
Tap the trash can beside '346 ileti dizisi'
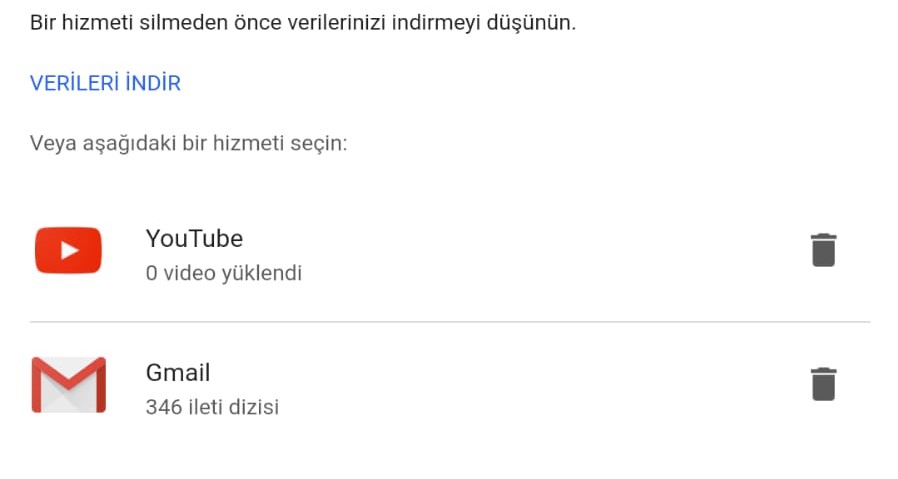coord(824,384)
